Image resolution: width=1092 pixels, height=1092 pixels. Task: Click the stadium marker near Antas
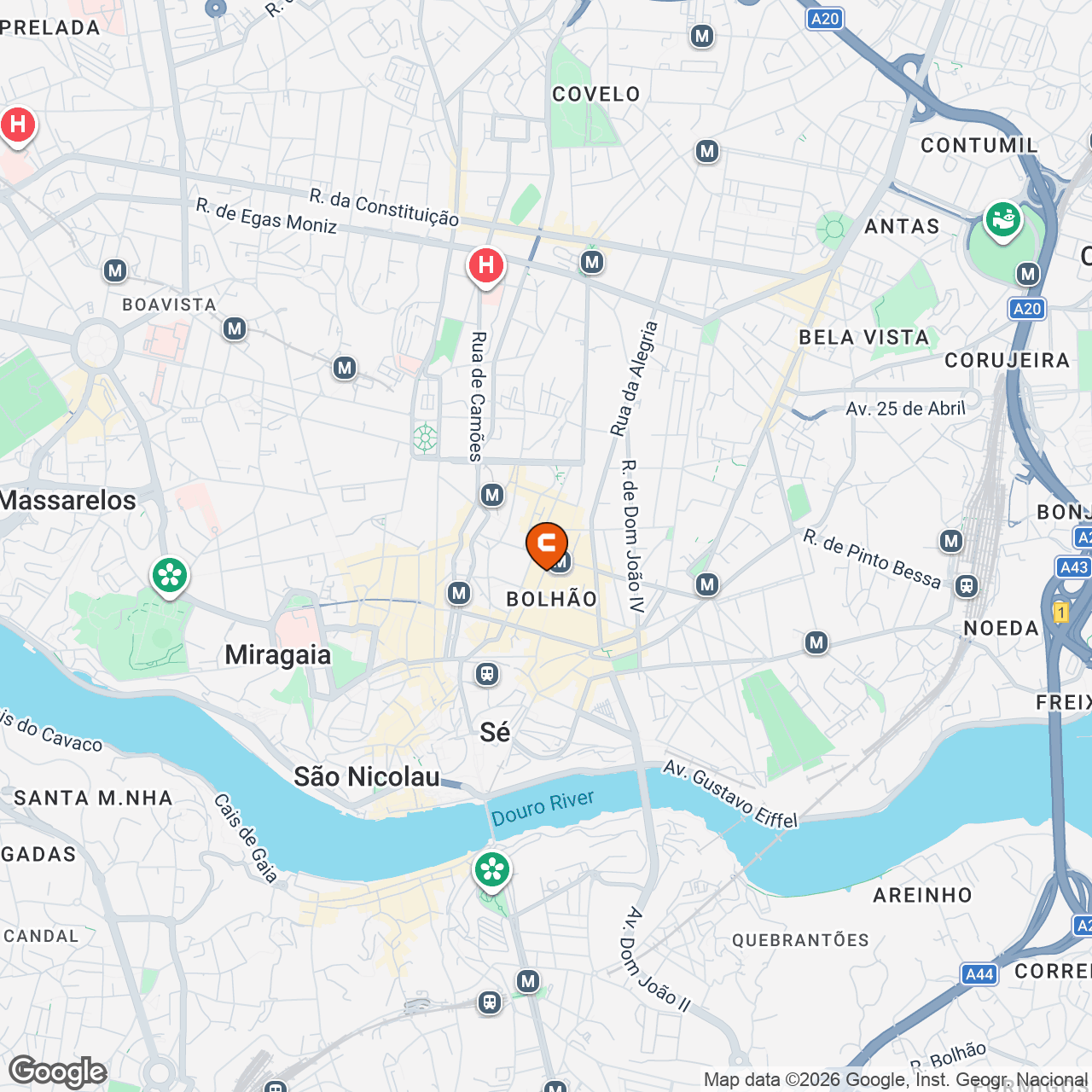click(1003, 220)
